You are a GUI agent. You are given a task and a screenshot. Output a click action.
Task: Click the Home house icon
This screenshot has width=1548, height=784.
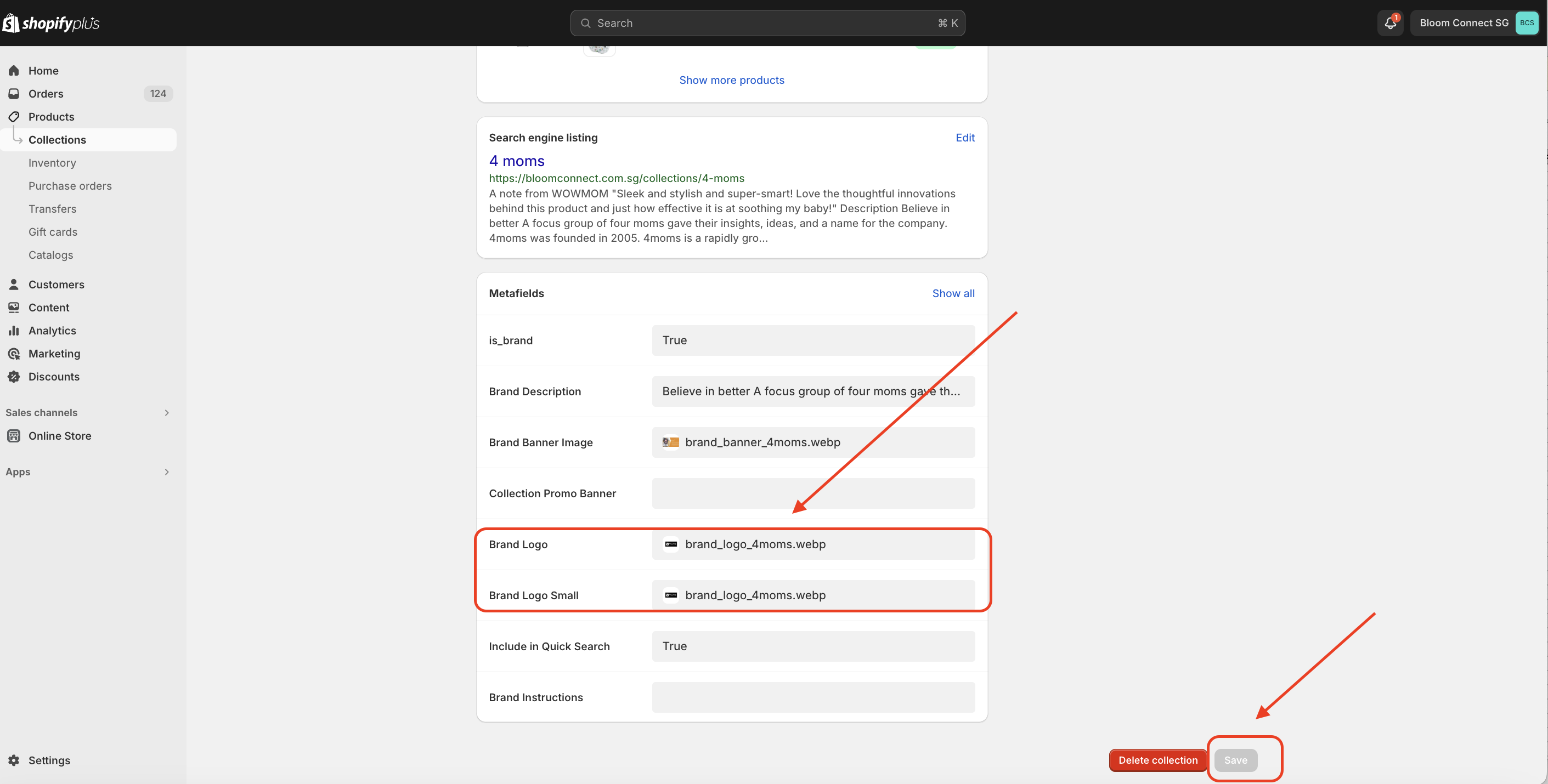(14, 70)
